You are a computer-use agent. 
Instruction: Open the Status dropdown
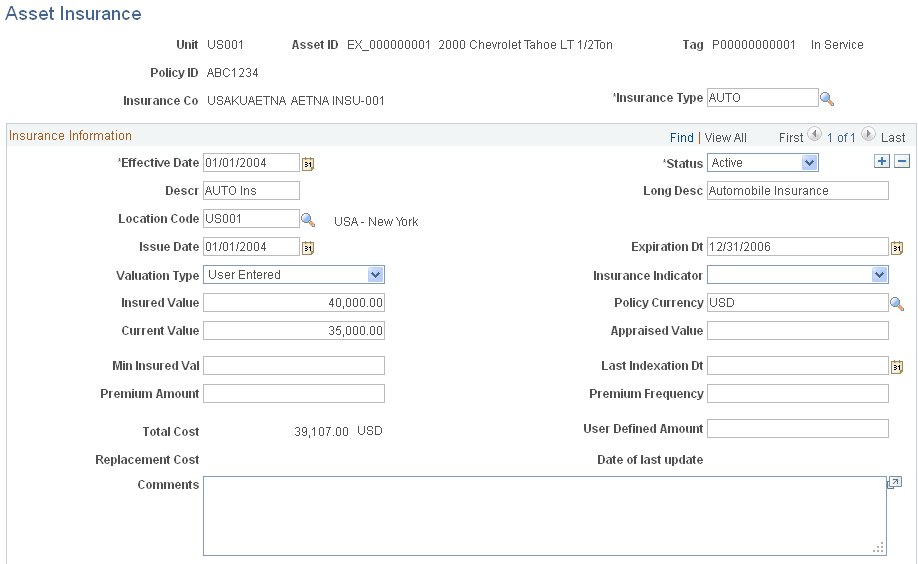[x=762, y=163]
